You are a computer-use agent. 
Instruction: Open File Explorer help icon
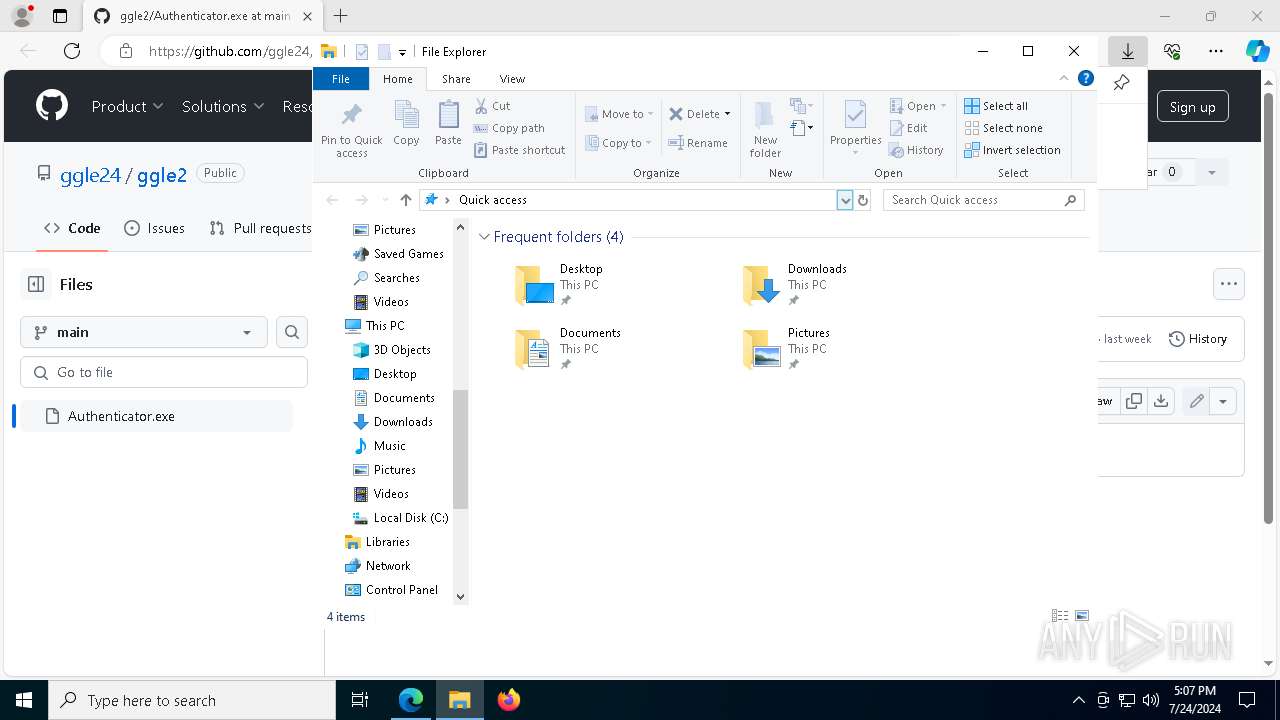pyautogui.click(x=1086, y=78)
